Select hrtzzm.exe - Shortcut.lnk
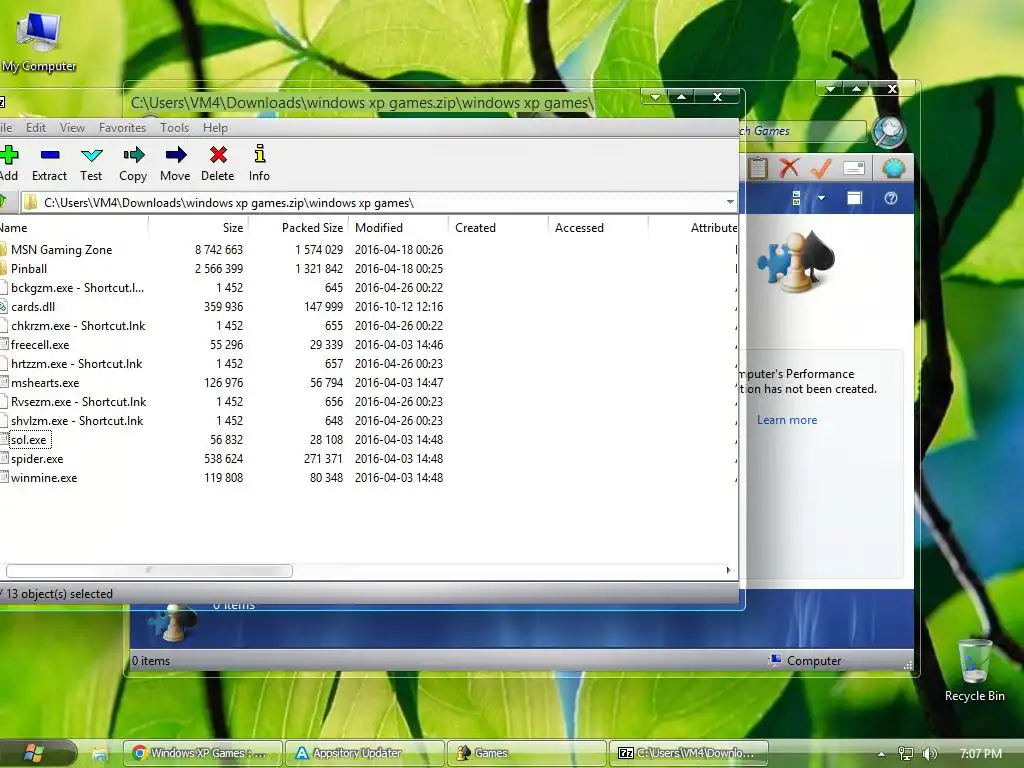The height and width of the screenshot is (768, 1024). (x=76, y=363)
